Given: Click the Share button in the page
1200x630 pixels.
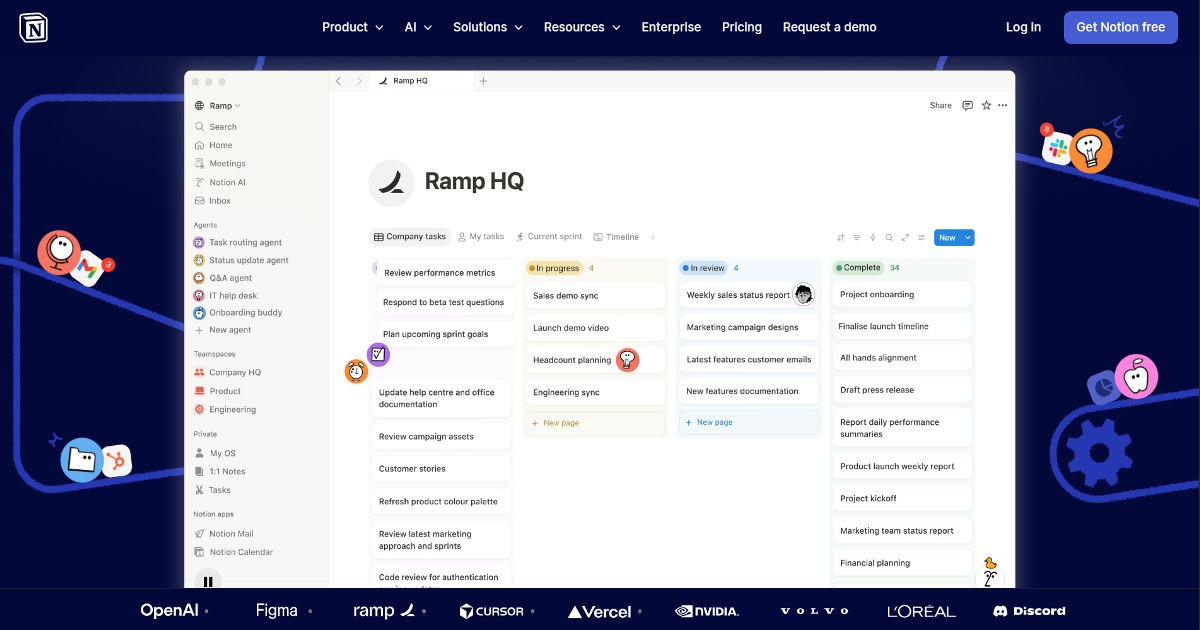Looking at the screenshot, I should coord(941,105).
